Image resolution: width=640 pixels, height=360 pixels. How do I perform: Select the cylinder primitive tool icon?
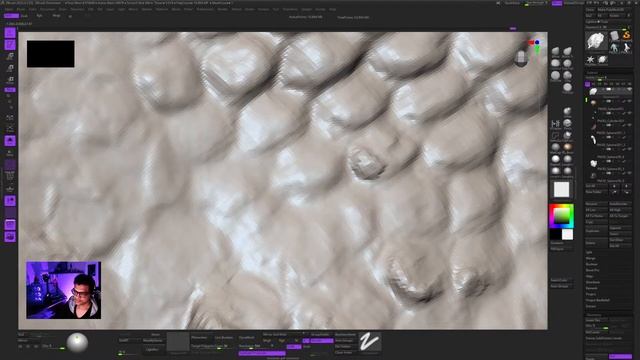615,36
